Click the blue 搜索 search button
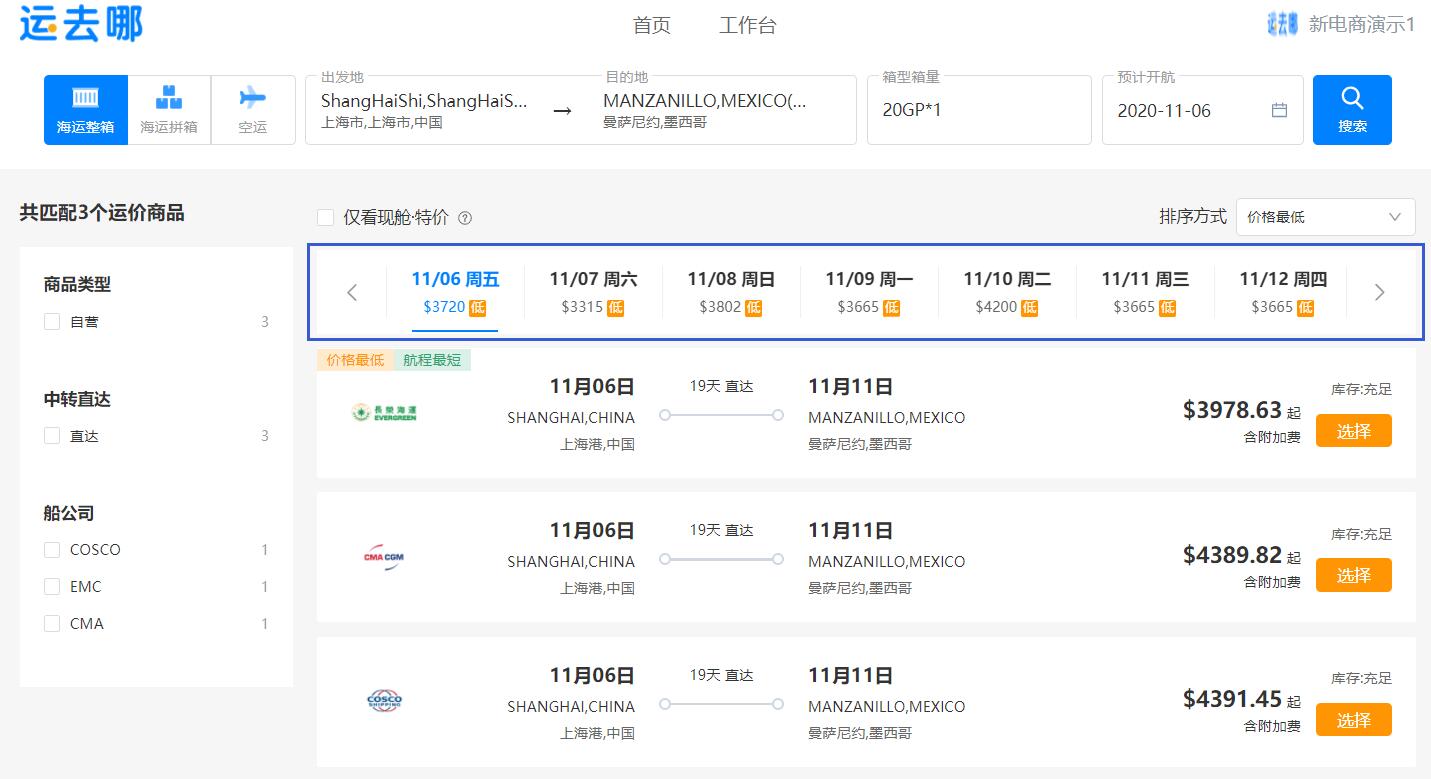This screenshot has width=1431, height=779. click(1352, 109)
